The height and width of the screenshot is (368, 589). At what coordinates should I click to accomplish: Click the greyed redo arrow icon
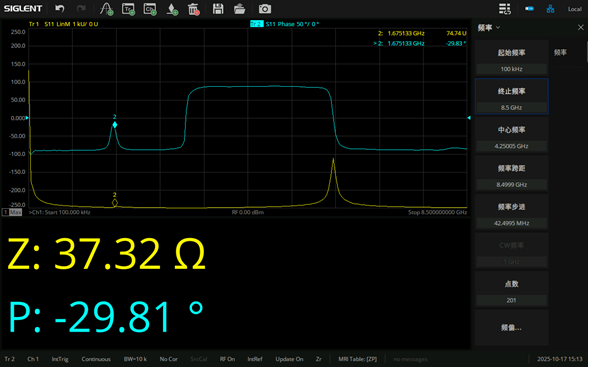click(81, 9)
